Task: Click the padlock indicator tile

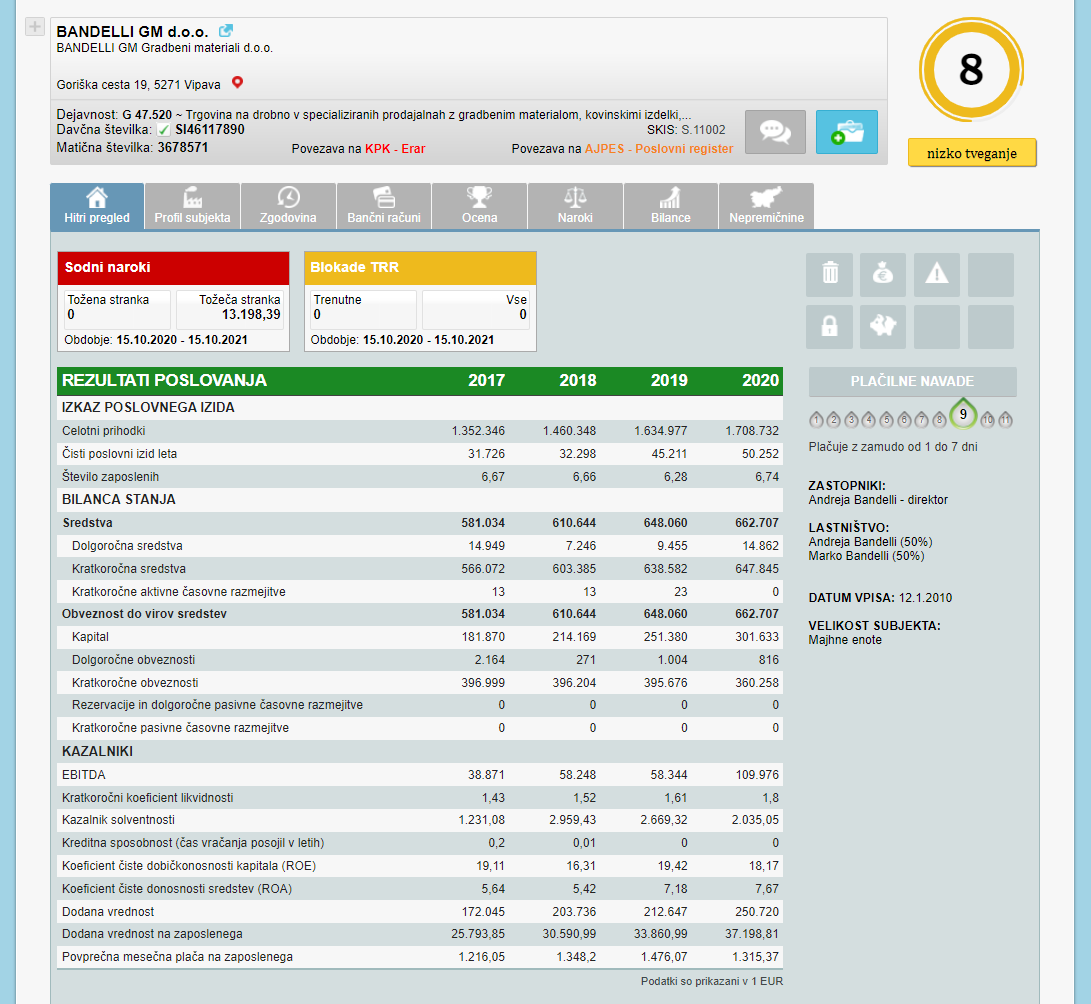Action: [830, 326]
